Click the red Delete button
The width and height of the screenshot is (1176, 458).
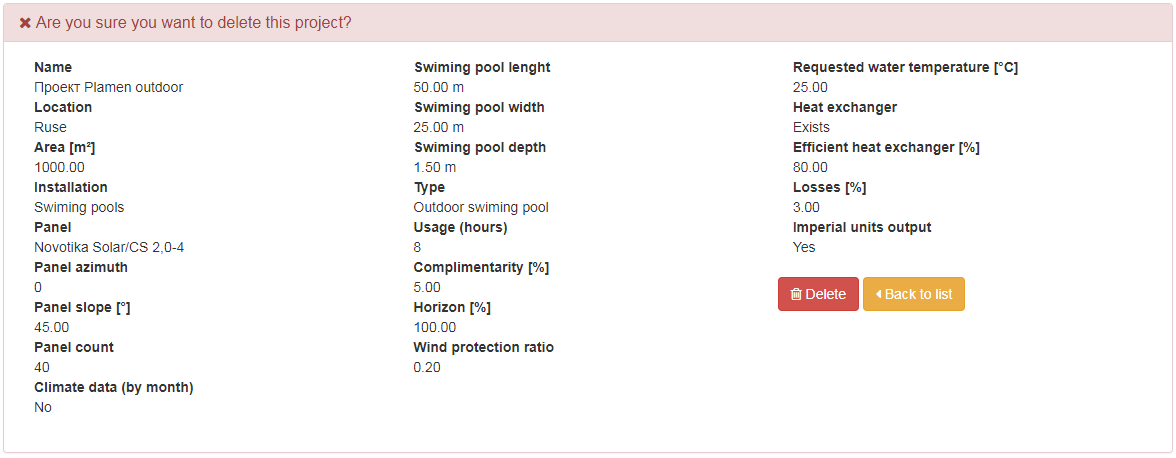[818, 294]
